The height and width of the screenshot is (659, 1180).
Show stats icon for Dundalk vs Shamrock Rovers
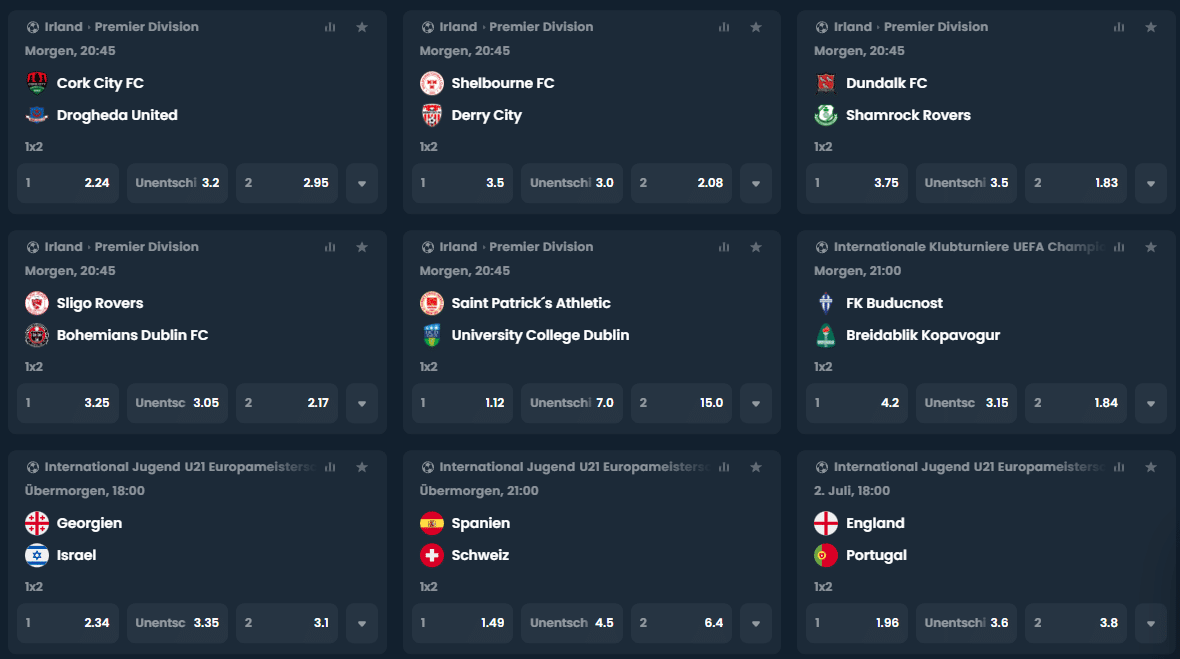click(1119, 27)
